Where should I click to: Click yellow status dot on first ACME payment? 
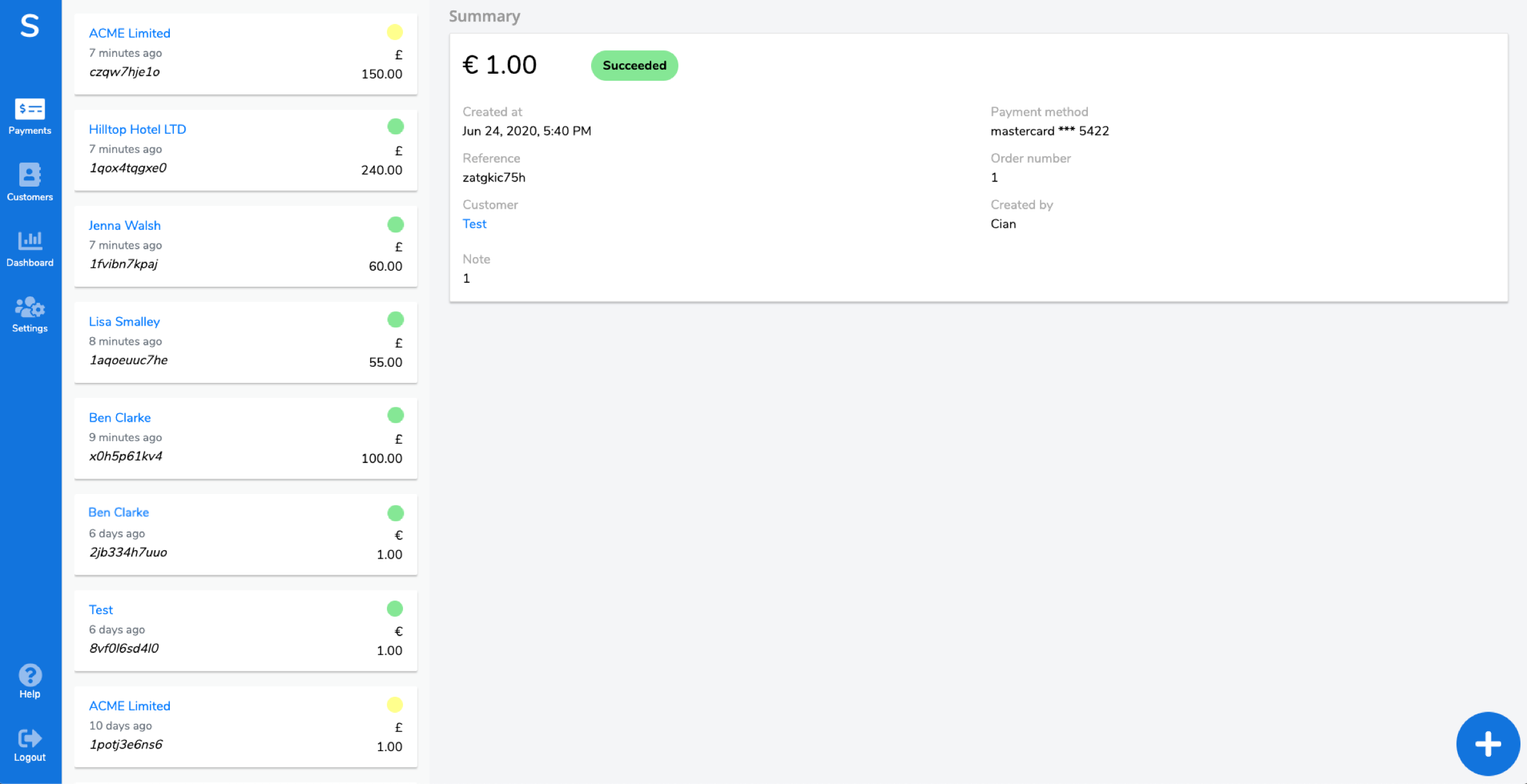(395, 32)
